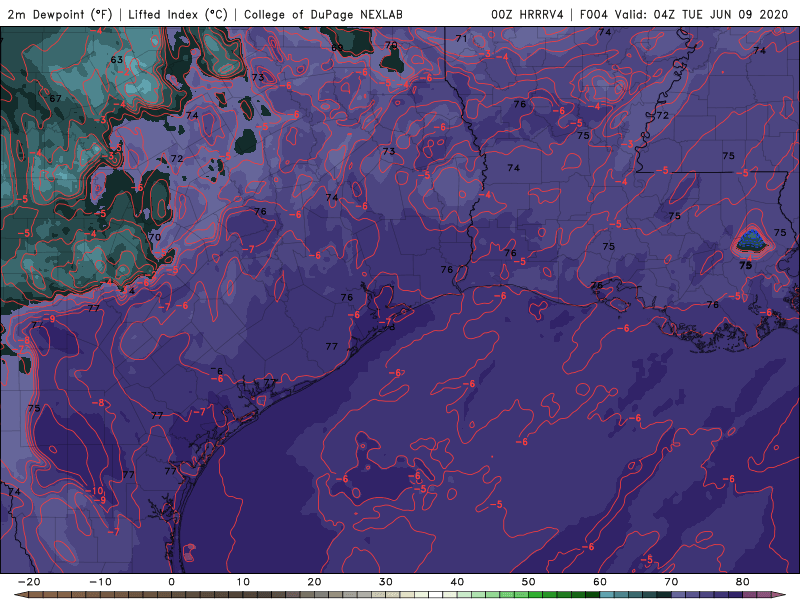Click the "F004" forecast hour text

594,15
